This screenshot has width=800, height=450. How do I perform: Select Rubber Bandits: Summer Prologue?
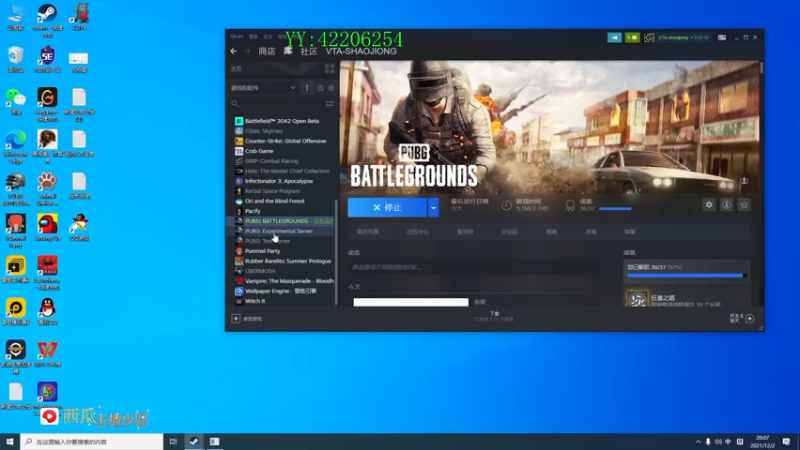pos(288,261)
